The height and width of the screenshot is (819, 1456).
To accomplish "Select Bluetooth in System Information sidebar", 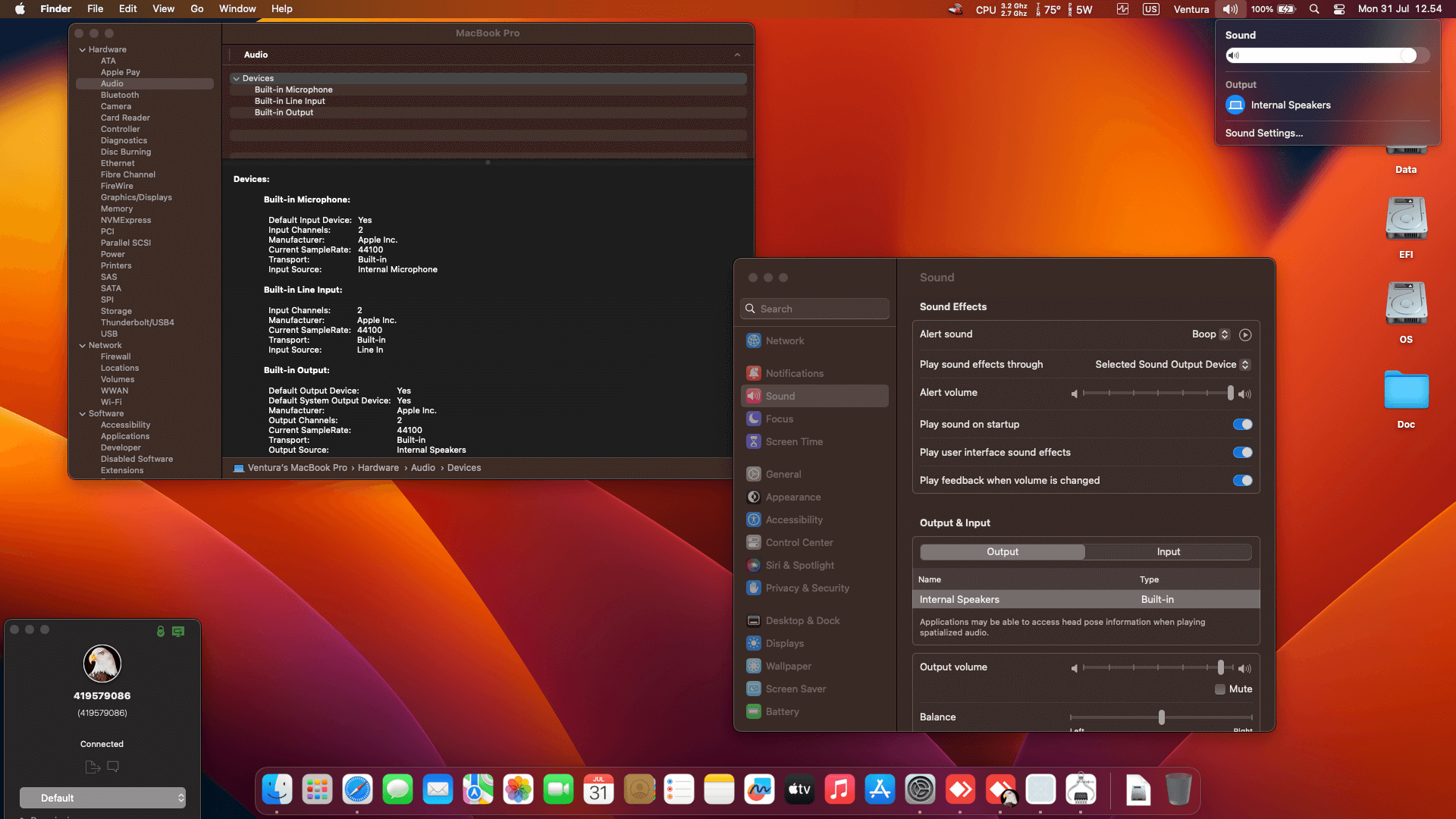I will click(x=120, y=95).
